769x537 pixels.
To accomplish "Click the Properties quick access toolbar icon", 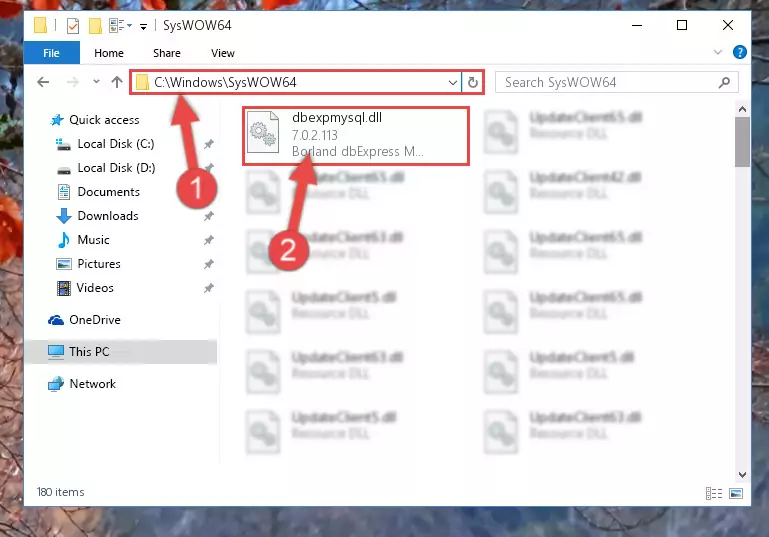I will pos(73,26).
